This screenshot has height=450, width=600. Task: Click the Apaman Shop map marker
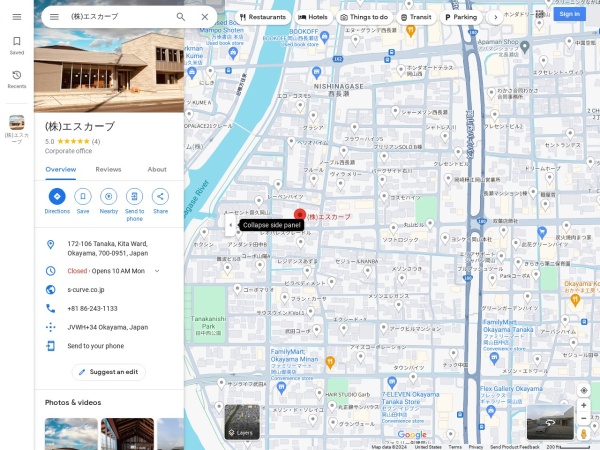click(525, 47)
